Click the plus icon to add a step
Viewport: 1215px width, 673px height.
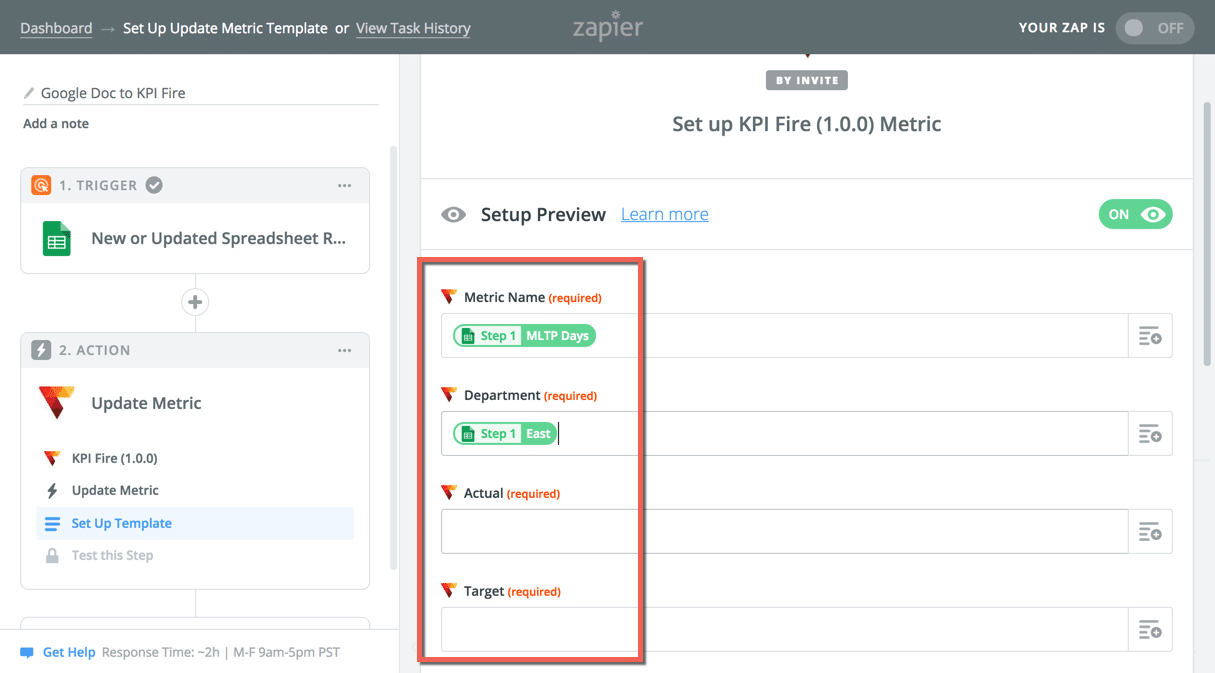point(195,302)
